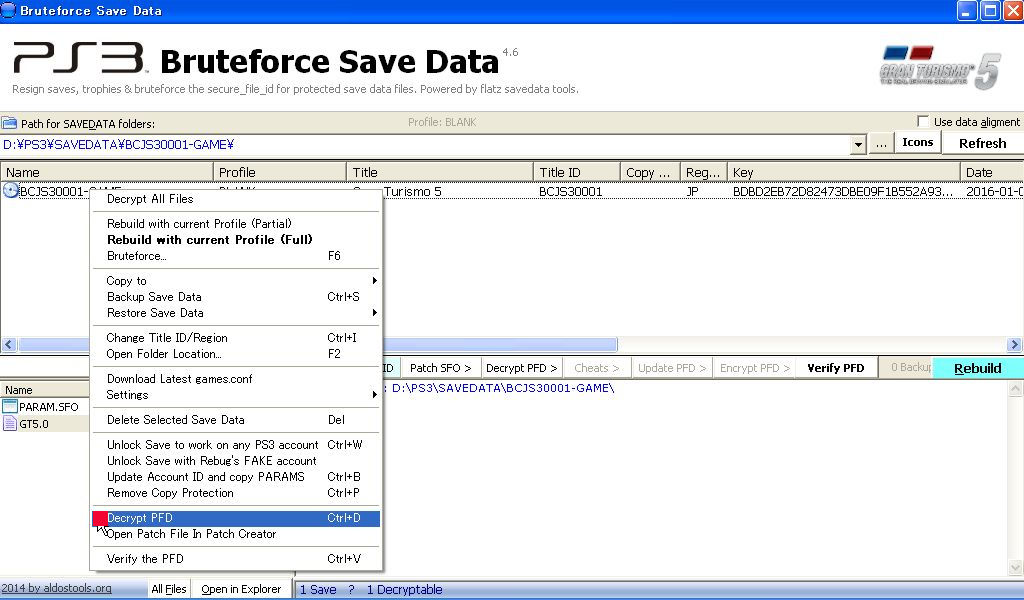Click the Bruteforce application icon in titlebar
The height and width of the screenshot is (600, 1024).
[10, 10]
